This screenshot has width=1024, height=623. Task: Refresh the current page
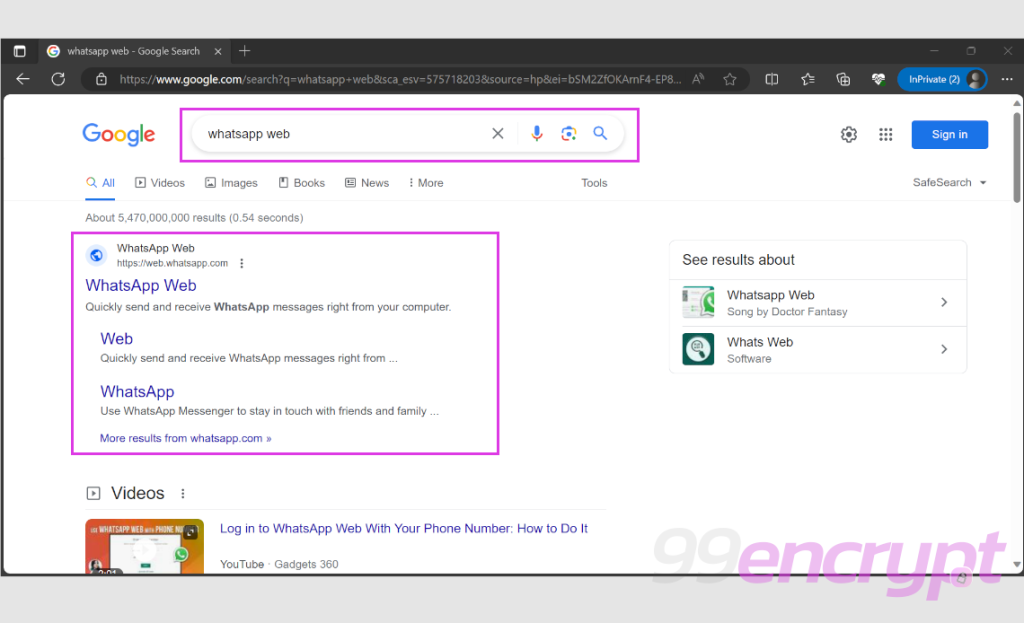click(x=58, y=78)
